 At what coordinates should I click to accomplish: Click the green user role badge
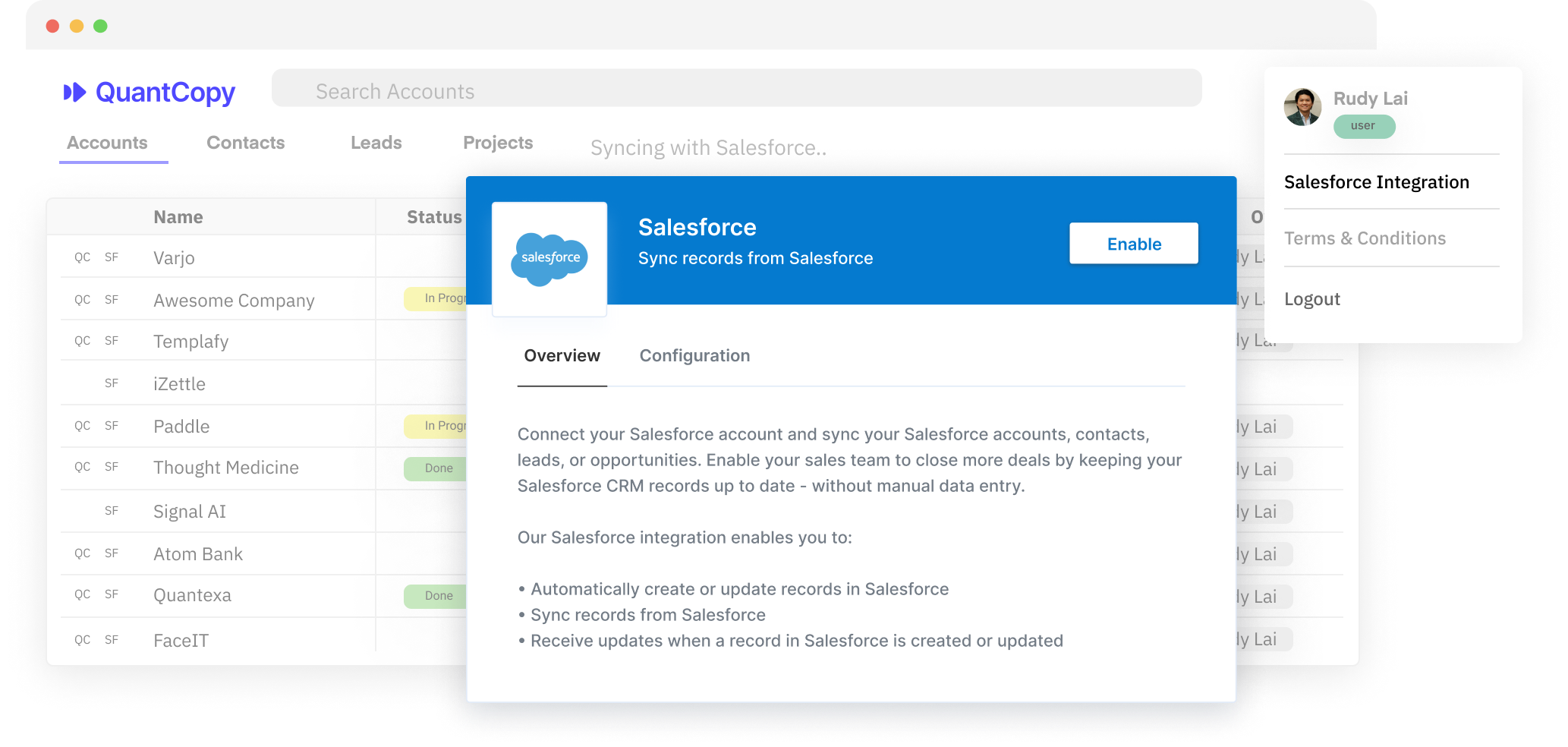pos(1364,126)
